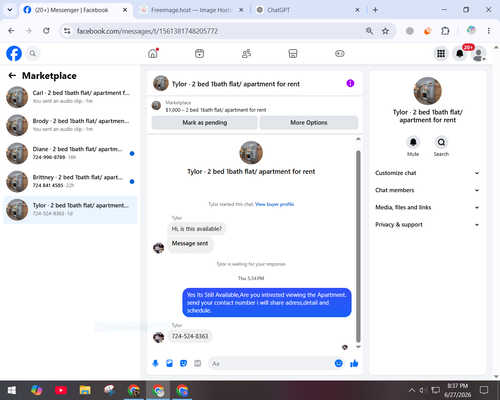
Task: Open Chrome three-dot menu
Action: point(489,31)
